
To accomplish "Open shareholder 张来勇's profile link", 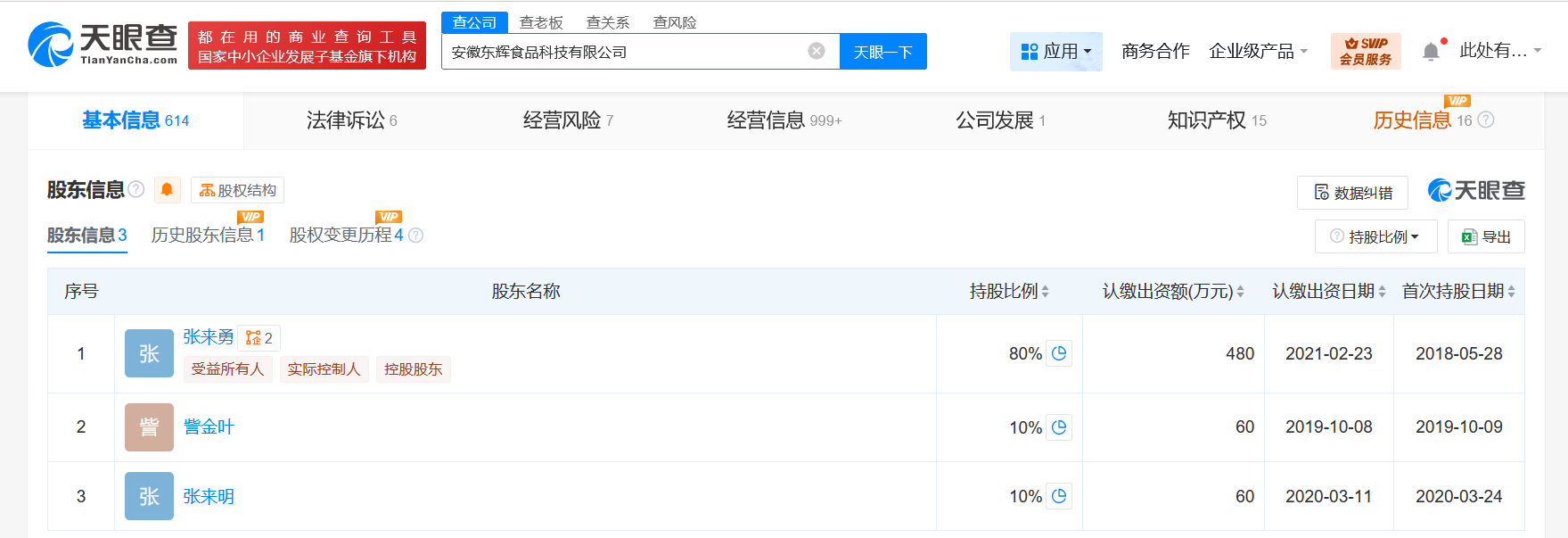I will coord(208,336).
